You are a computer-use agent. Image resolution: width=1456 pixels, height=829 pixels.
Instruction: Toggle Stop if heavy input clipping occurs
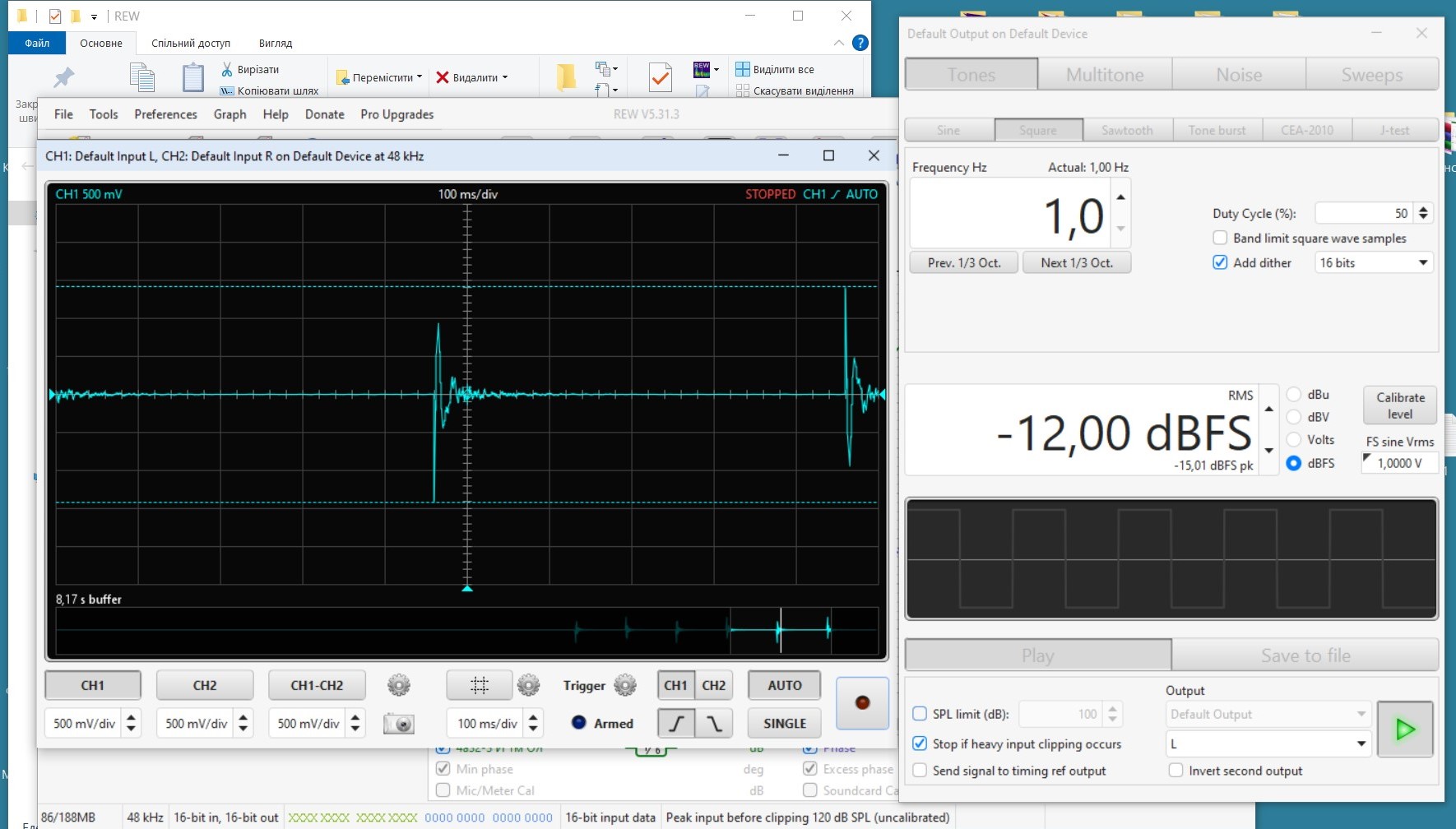click(920, 744)
